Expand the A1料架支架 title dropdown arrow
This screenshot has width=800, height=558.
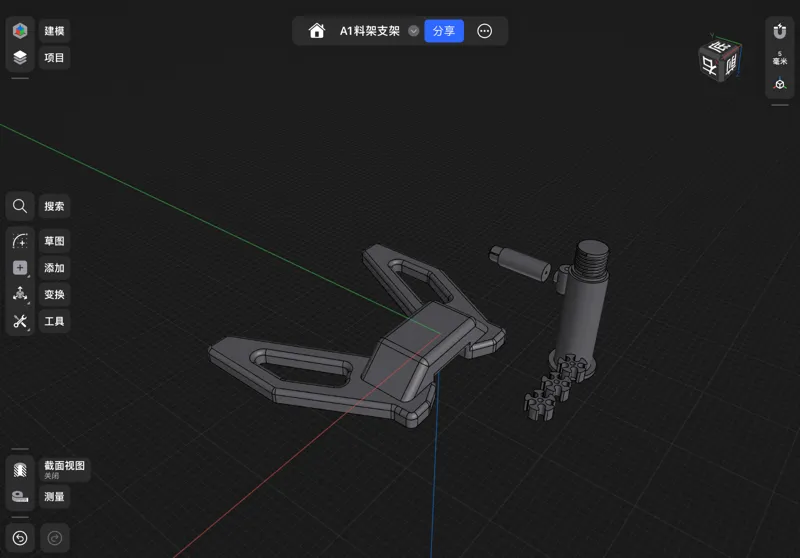click(x=414, y=31)
